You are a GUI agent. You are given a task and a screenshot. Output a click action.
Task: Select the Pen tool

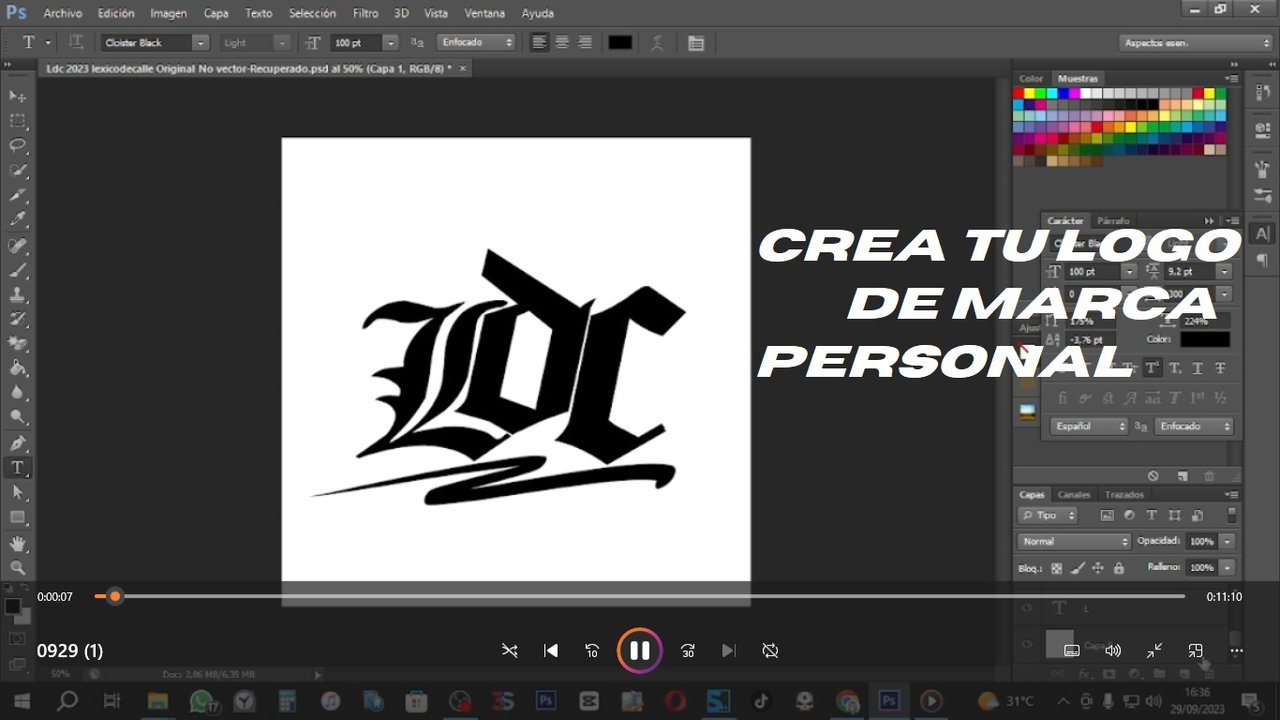point(17,443)
